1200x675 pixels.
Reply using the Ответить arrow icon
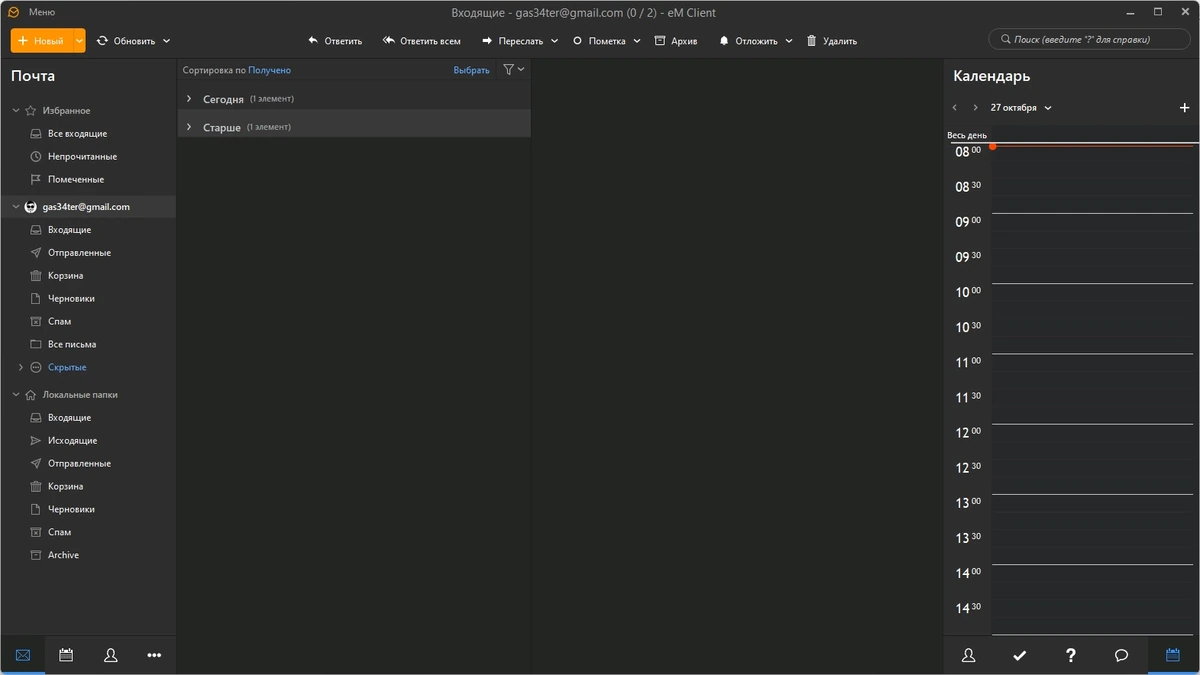pos(313,41)
